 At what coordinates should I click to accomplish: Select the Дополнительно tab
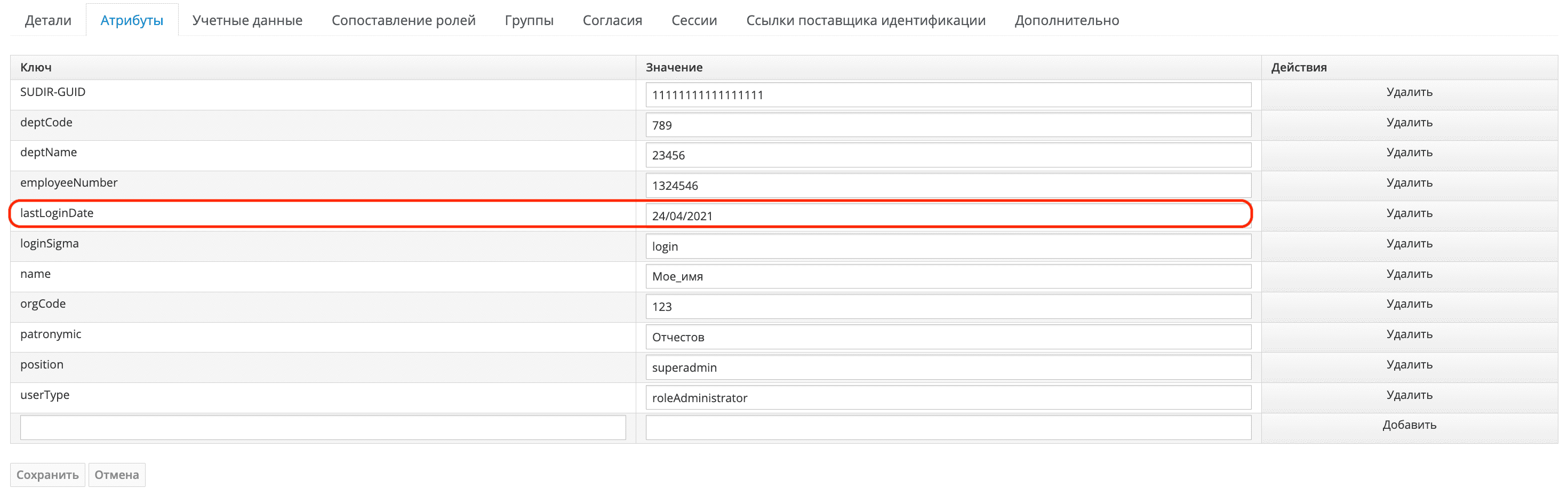pyautogui.click(x=1066, y=20)
